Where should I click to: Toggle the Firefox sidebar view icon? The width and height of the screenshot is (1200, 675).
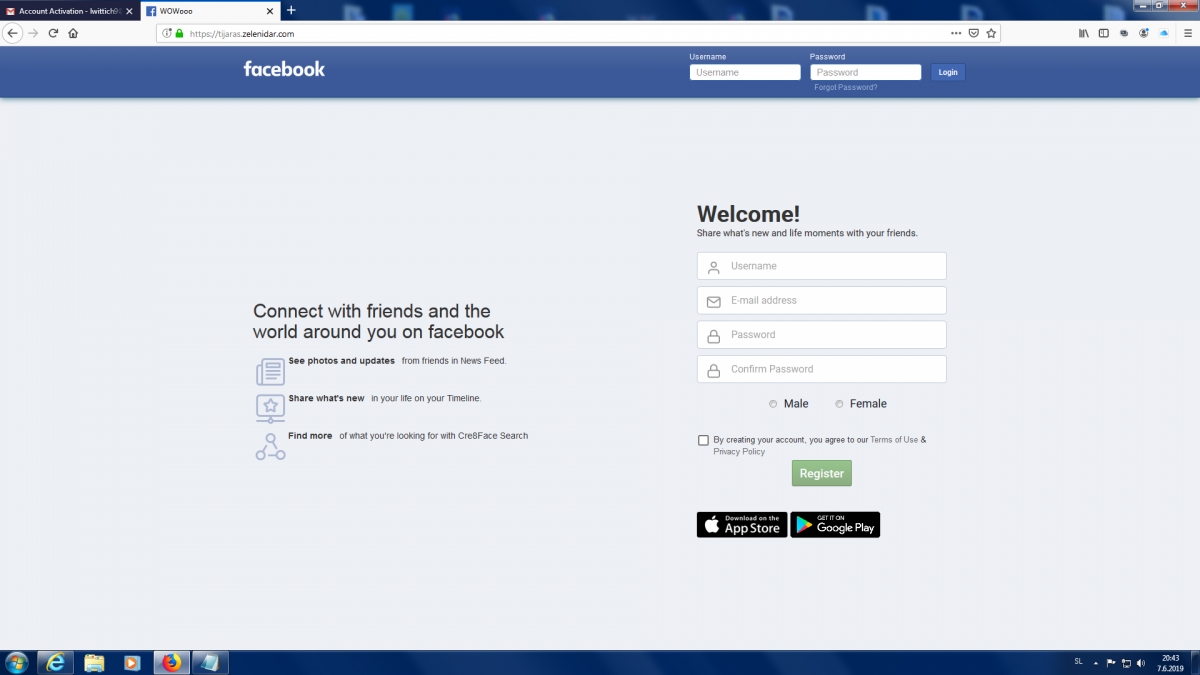coord(1104,33)
